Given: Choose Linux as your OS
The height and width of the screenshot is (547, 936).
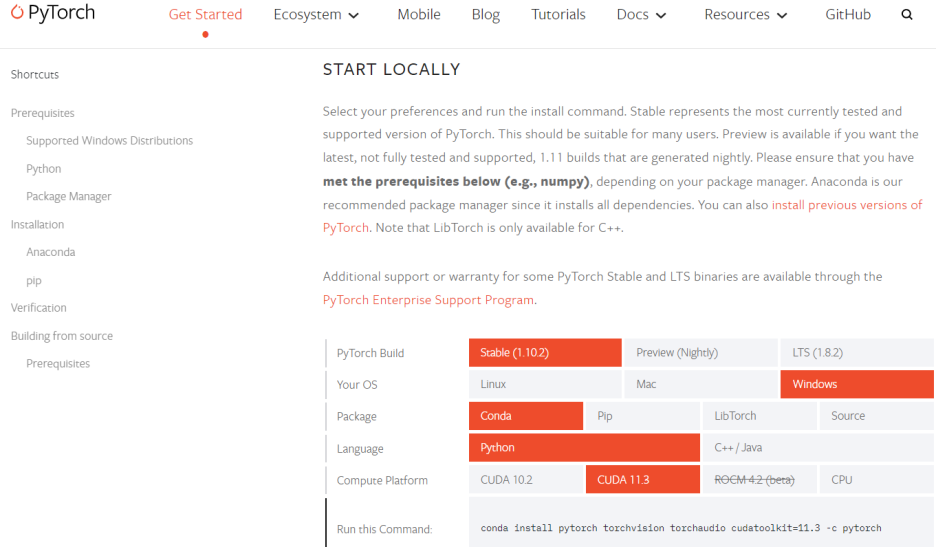Looking at the screenshot, I should [545, 384].
